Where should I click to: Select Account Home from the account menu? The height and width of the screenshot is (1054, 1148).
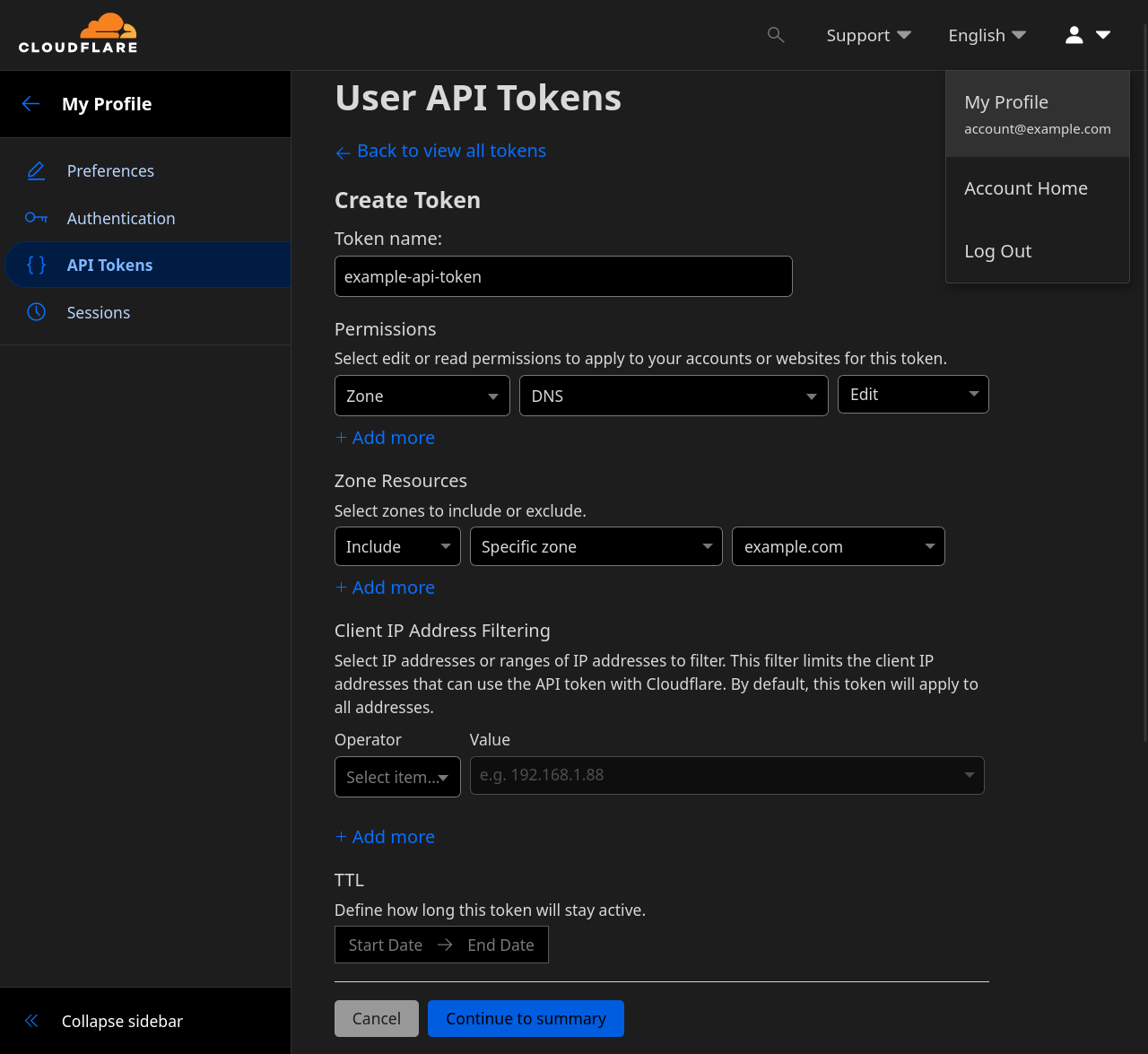(1025, 188)
